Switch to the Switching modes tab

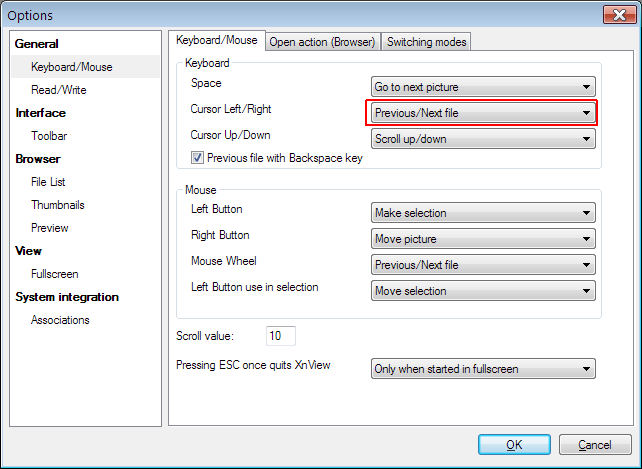[426, 42]
